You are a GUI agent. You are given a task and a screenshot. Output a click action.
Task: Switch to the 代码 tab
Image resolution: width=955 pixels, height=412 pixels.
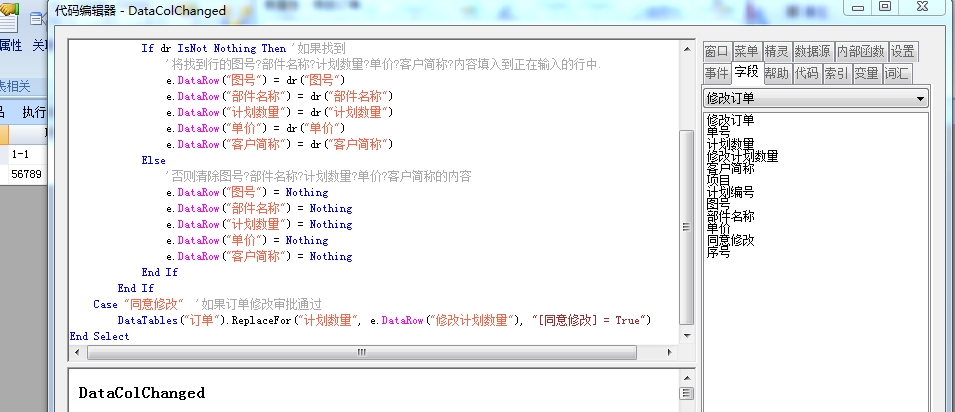[x=807, y=73]
